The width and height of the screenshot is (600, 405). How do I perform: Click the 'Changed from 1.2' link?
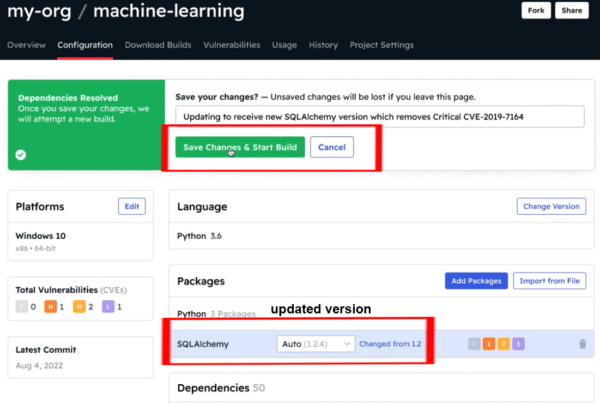click(390, 344)
